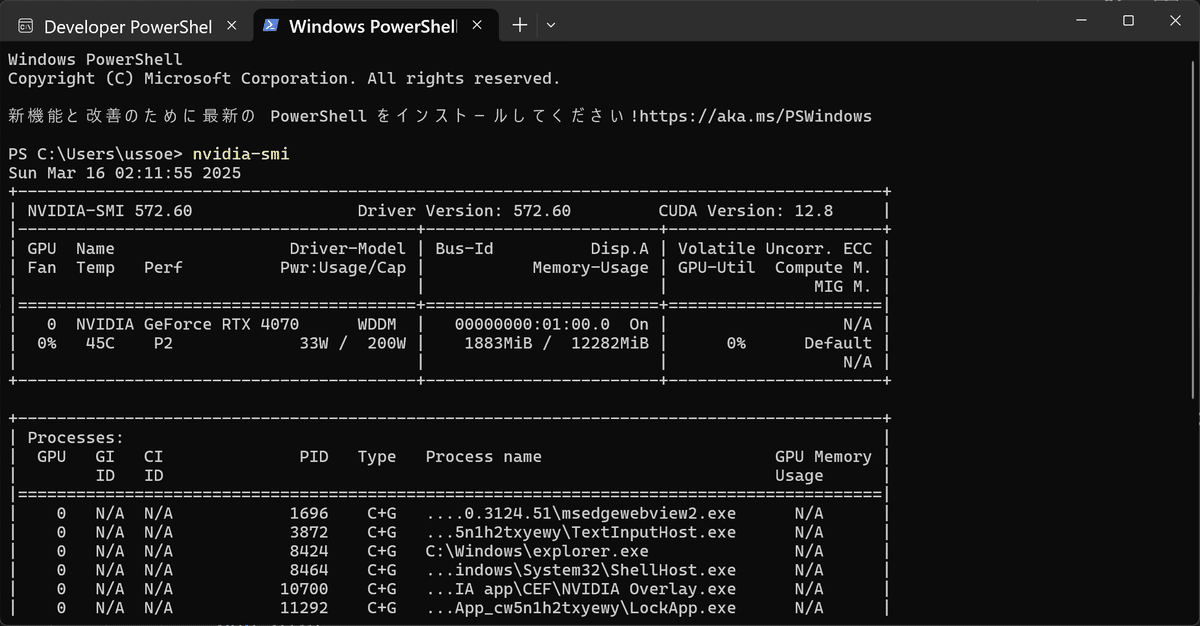1200x626 pixels.
Task: Close the Developer PowerShell tab
Action: coord(232,26)
